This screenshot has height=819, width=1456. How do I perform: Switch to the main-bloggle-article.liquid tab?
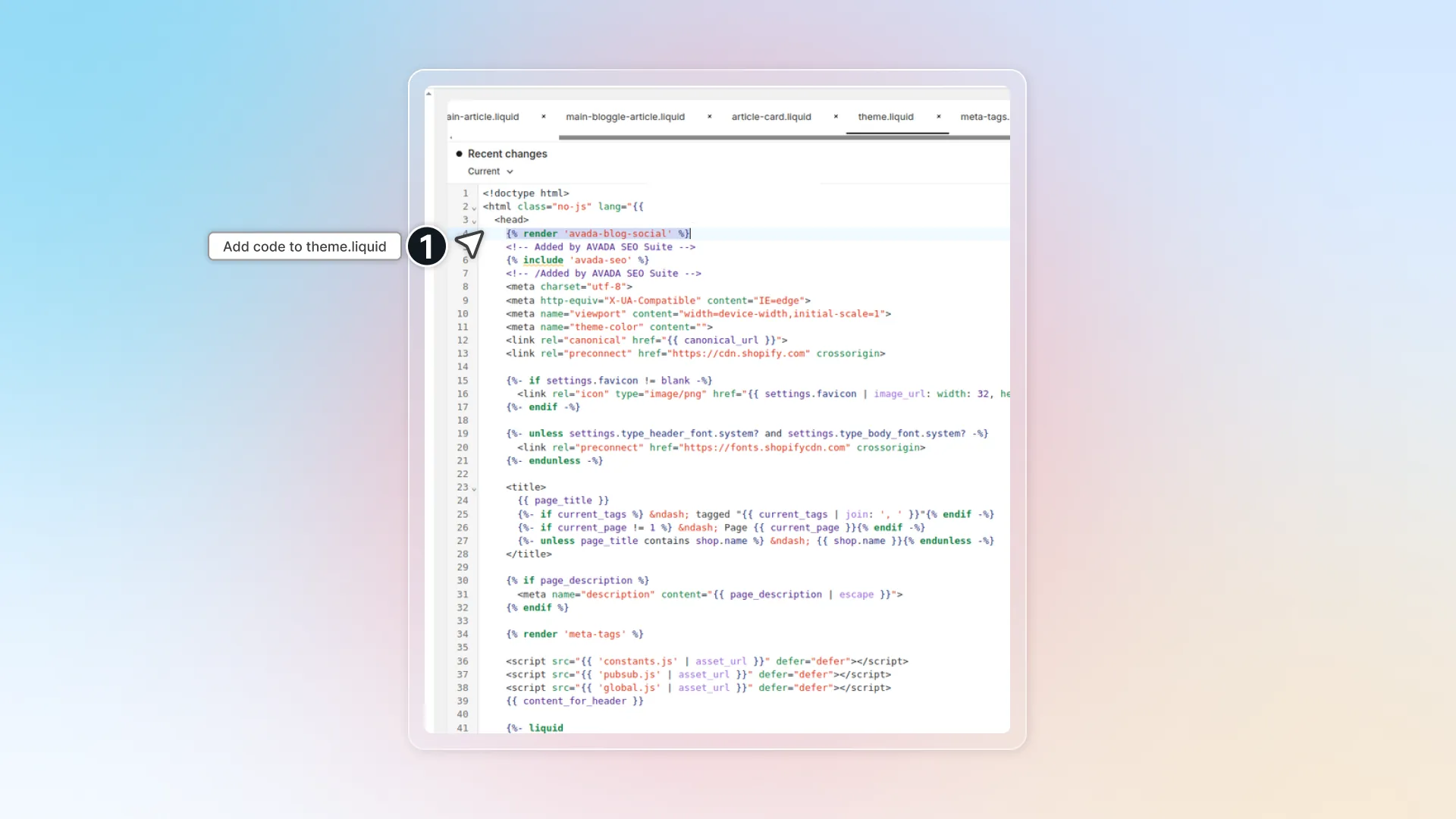coord(625,117)
